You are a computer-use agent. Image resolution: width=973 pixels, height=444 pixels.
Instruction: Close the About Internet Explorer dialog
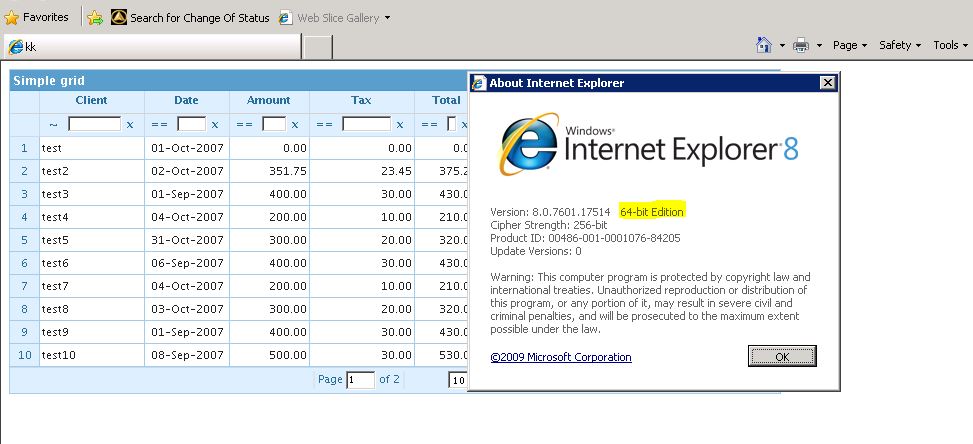coord(827,82)
